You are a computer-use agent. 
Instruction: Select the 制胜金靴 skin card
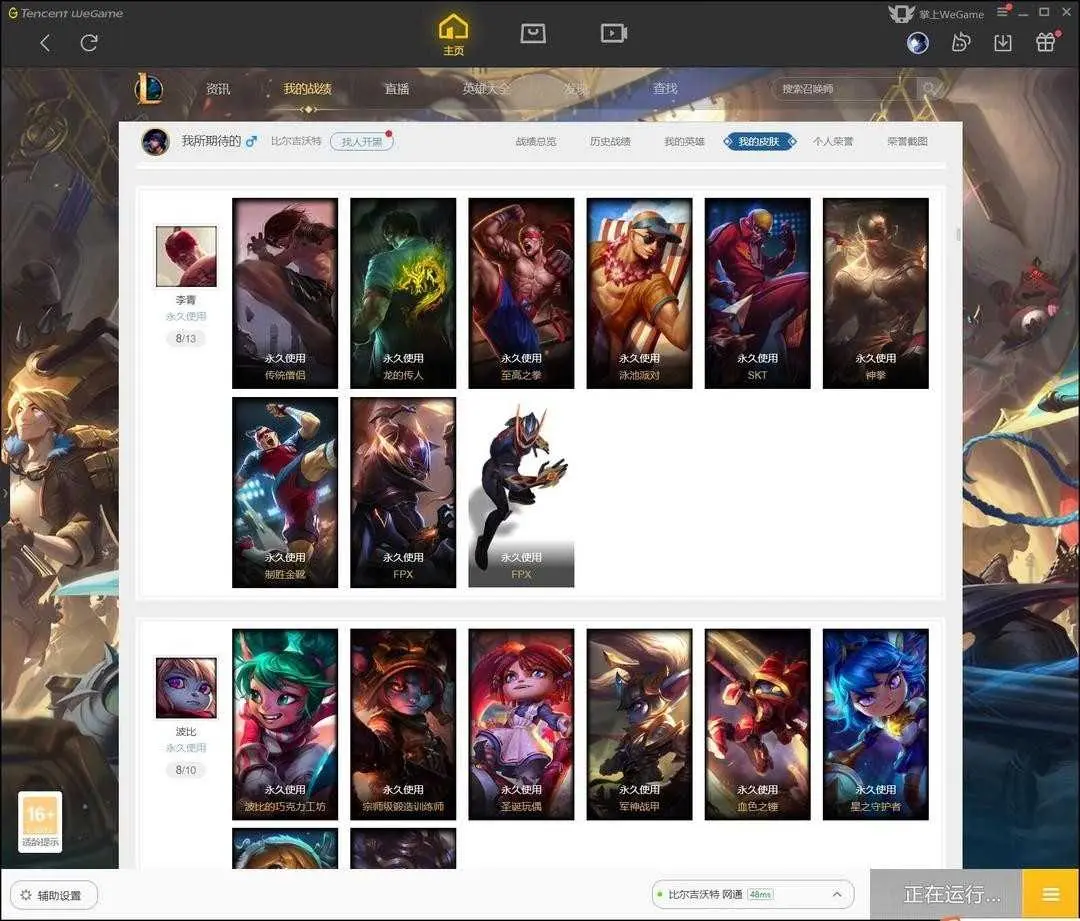click(x=285, y=493)
